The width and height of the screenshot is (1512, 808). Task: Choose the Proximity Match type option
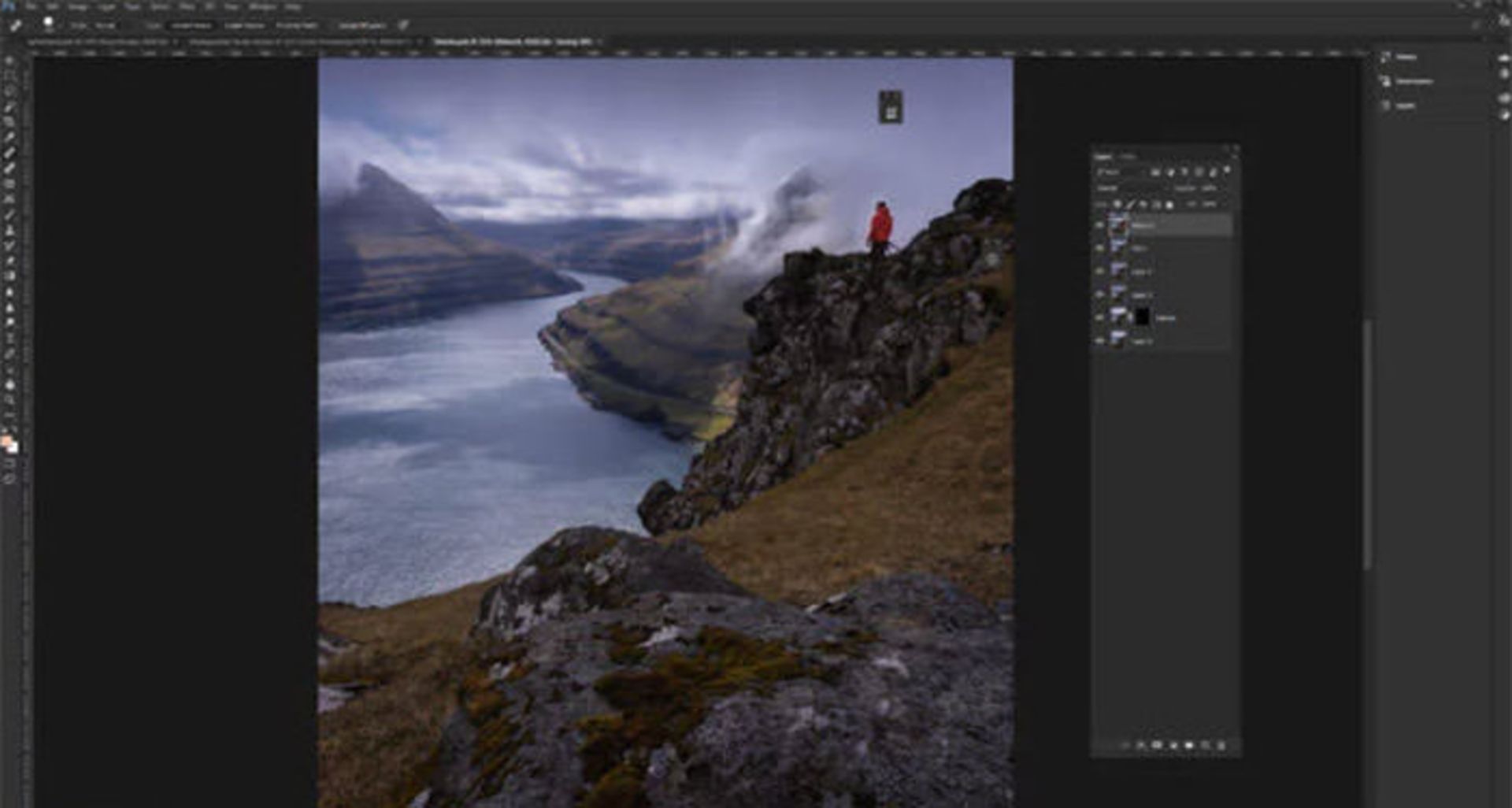click(x=297, y=25)
